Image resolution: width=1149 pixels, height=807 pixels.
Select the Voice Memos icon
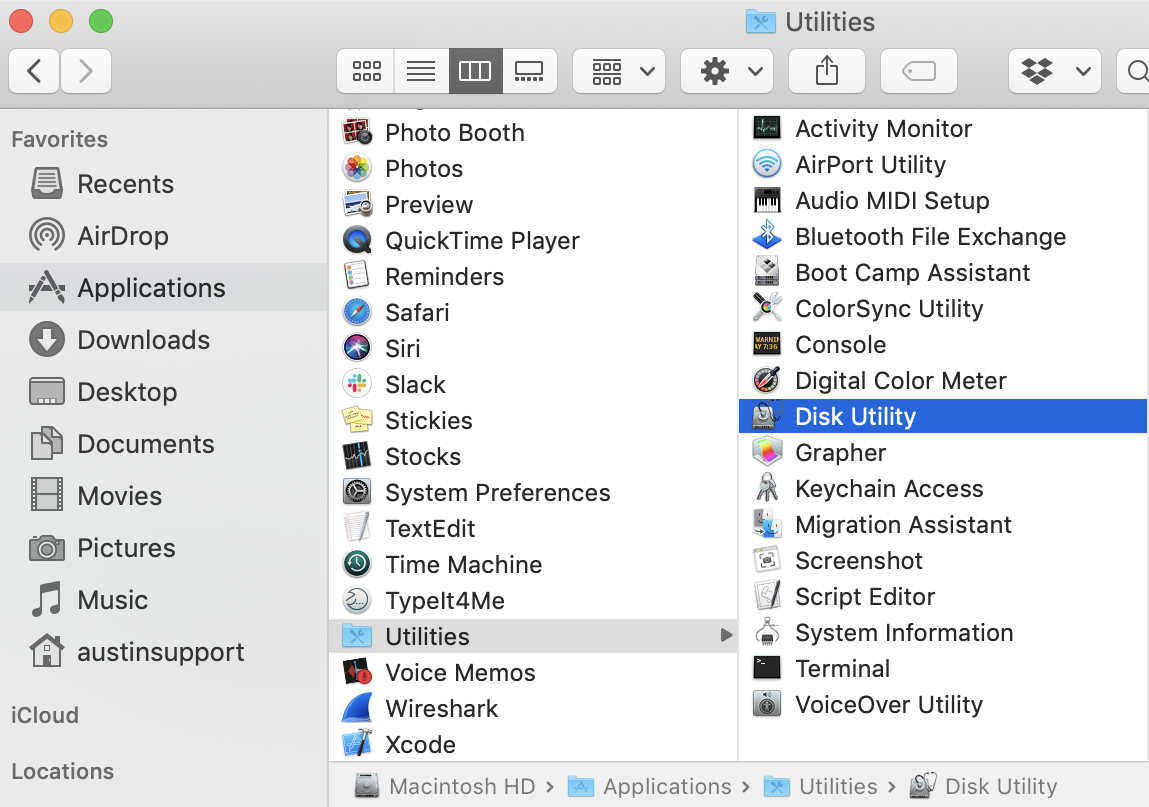(x=357, y=672)
